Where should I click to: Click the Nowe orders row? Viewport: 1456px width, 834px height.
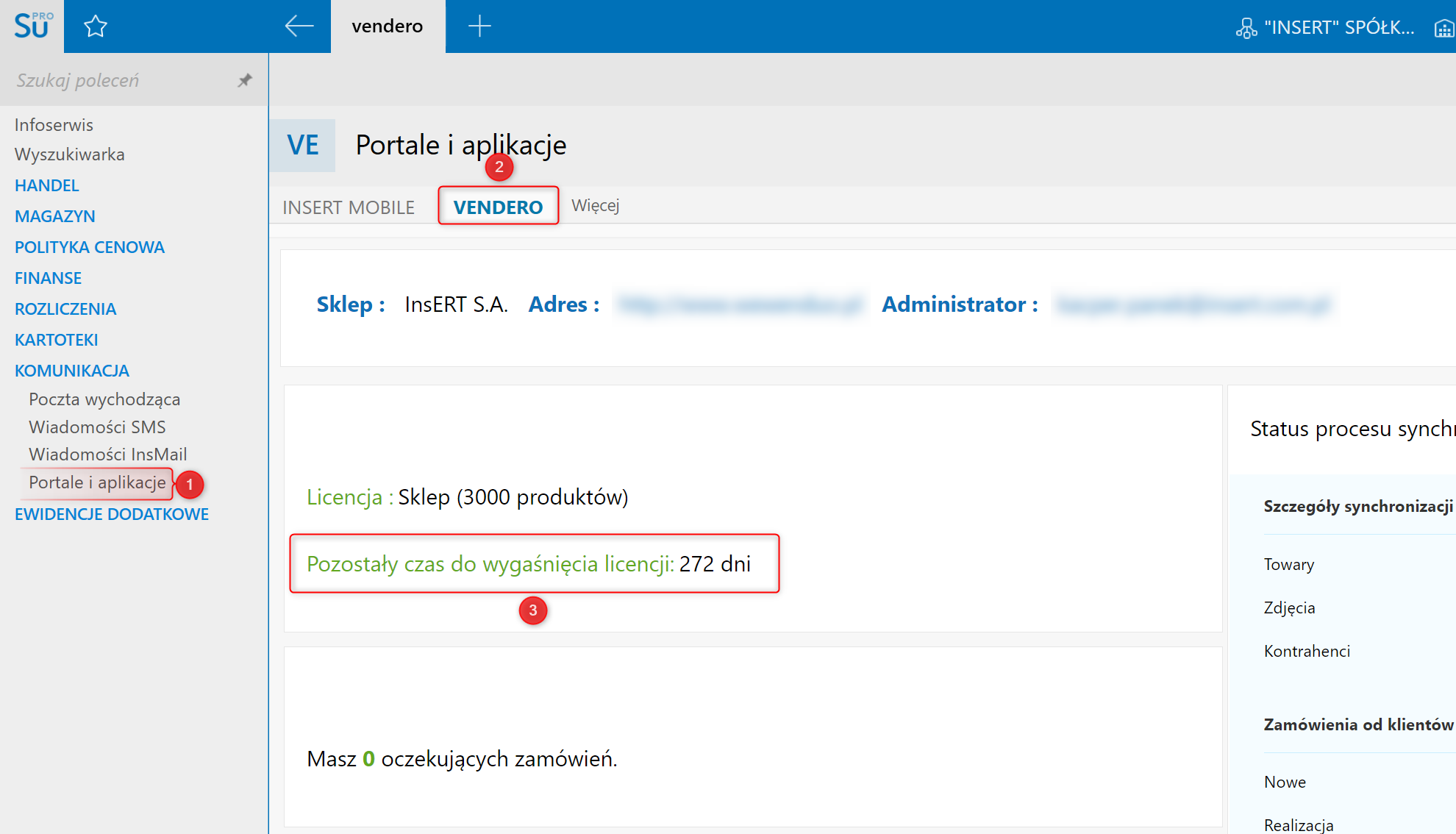[1285, 782]
